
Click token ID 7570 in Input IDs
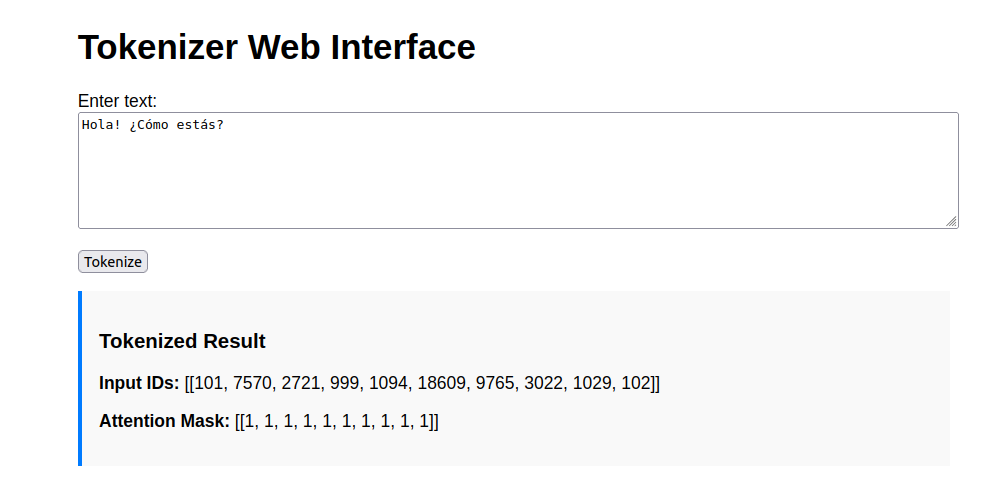click(x=252, y=383)
